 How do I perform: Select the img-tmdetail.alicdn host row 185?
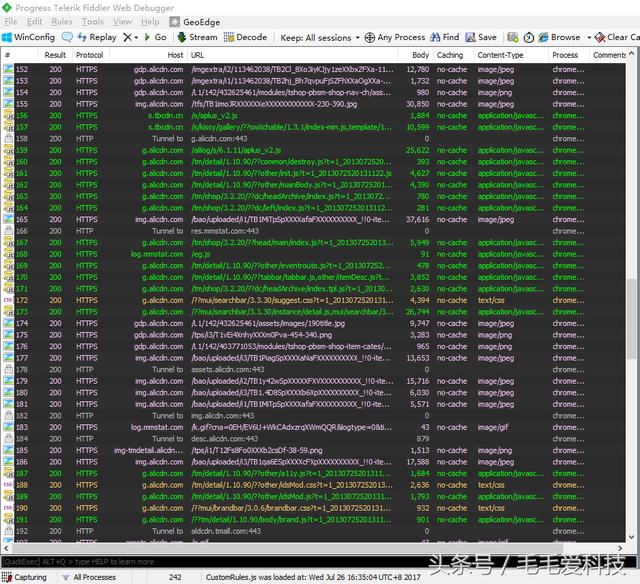click(x=313, y=450)
